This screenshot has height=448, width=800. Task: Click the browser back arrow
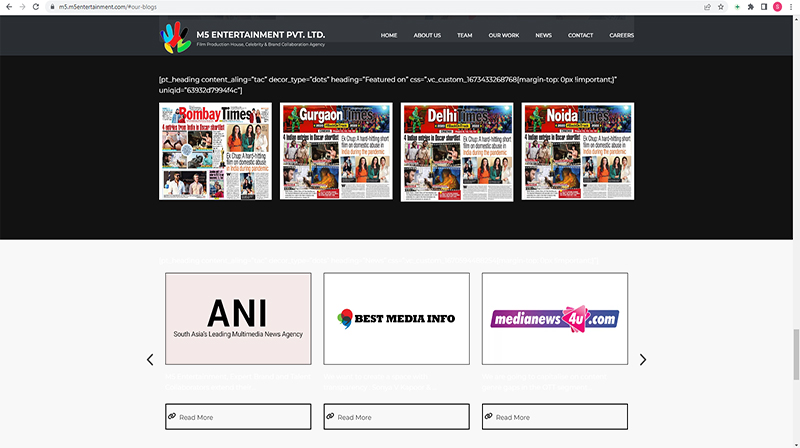(9, 6)
